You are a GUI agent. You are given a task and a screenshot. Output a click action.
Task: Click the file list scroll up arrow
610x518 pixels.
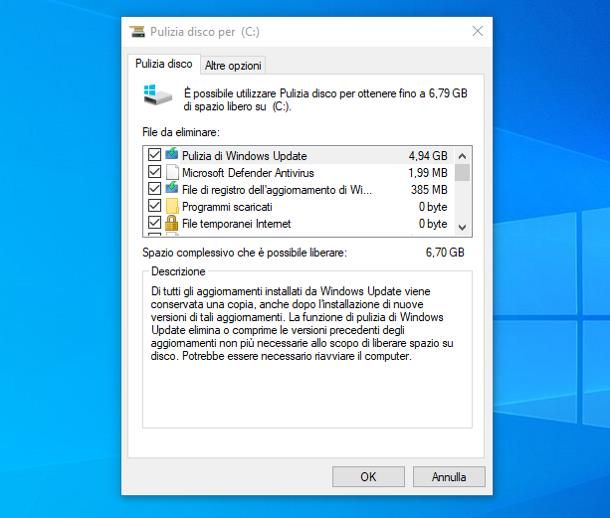click(x=462, y=155)
